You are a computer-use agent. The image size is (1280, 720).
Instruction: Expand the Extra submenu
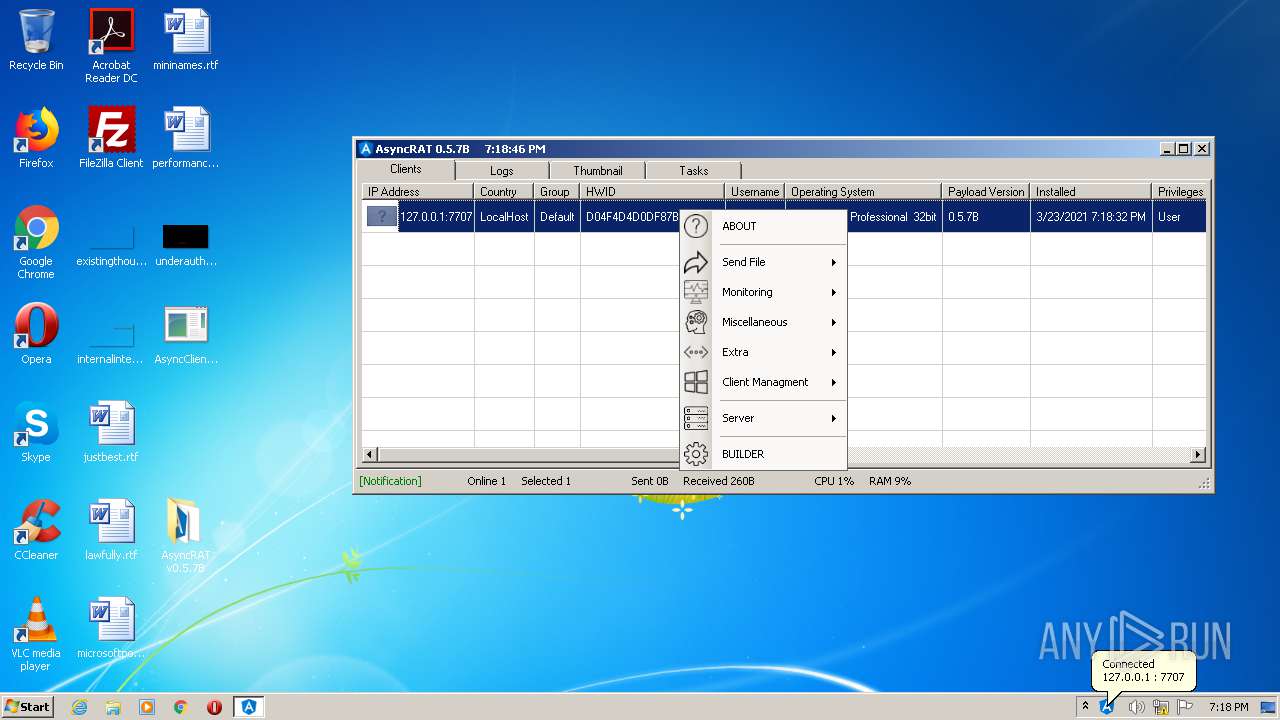tap(833, 352)
